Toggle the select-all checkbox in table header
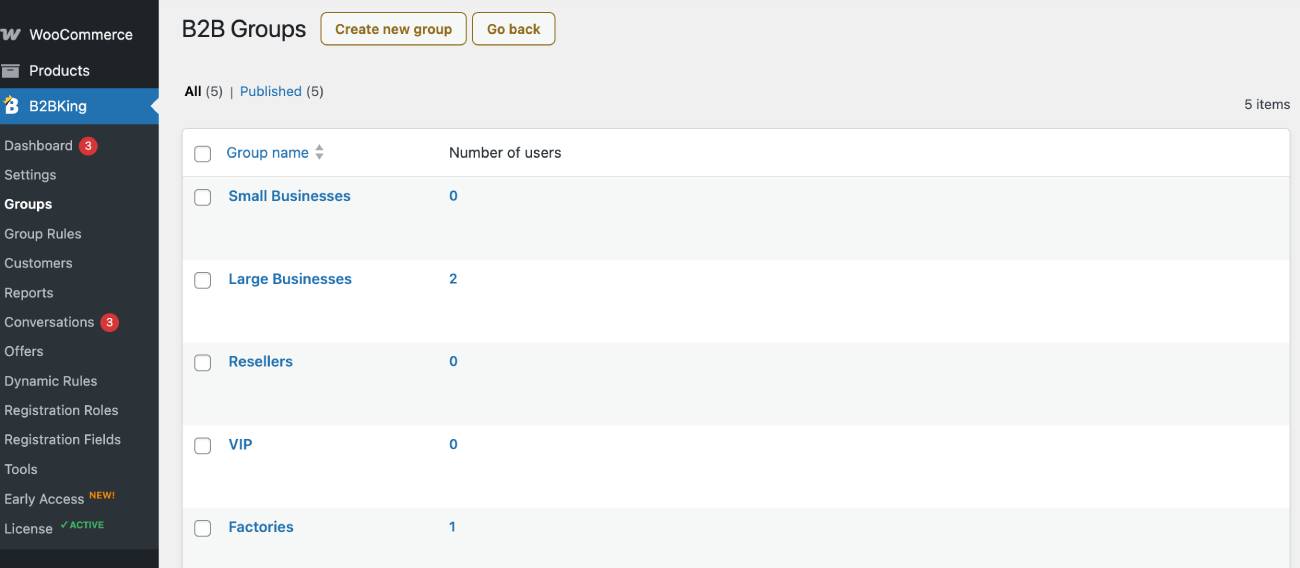Screen dimensions: 1300x568 click(203, 154)
